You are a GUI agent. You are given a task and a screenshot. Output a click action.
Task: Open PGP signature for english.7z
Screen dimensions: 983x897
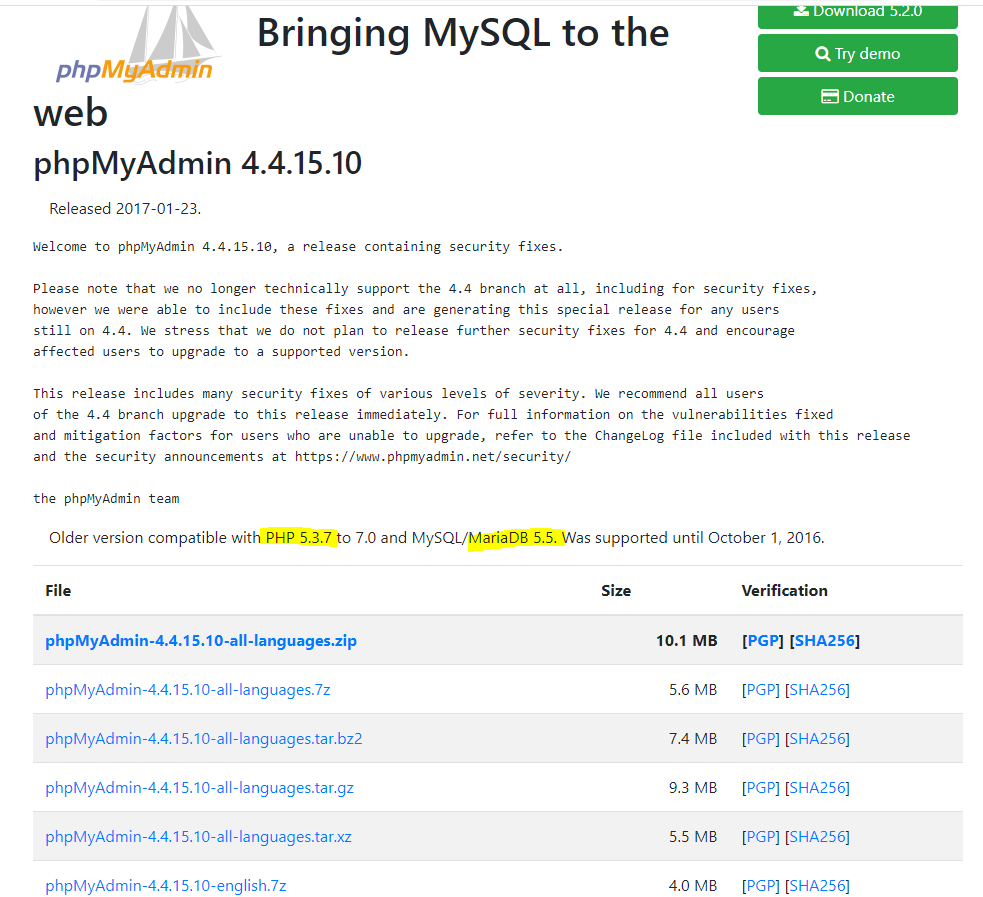[x=760, y=885]
